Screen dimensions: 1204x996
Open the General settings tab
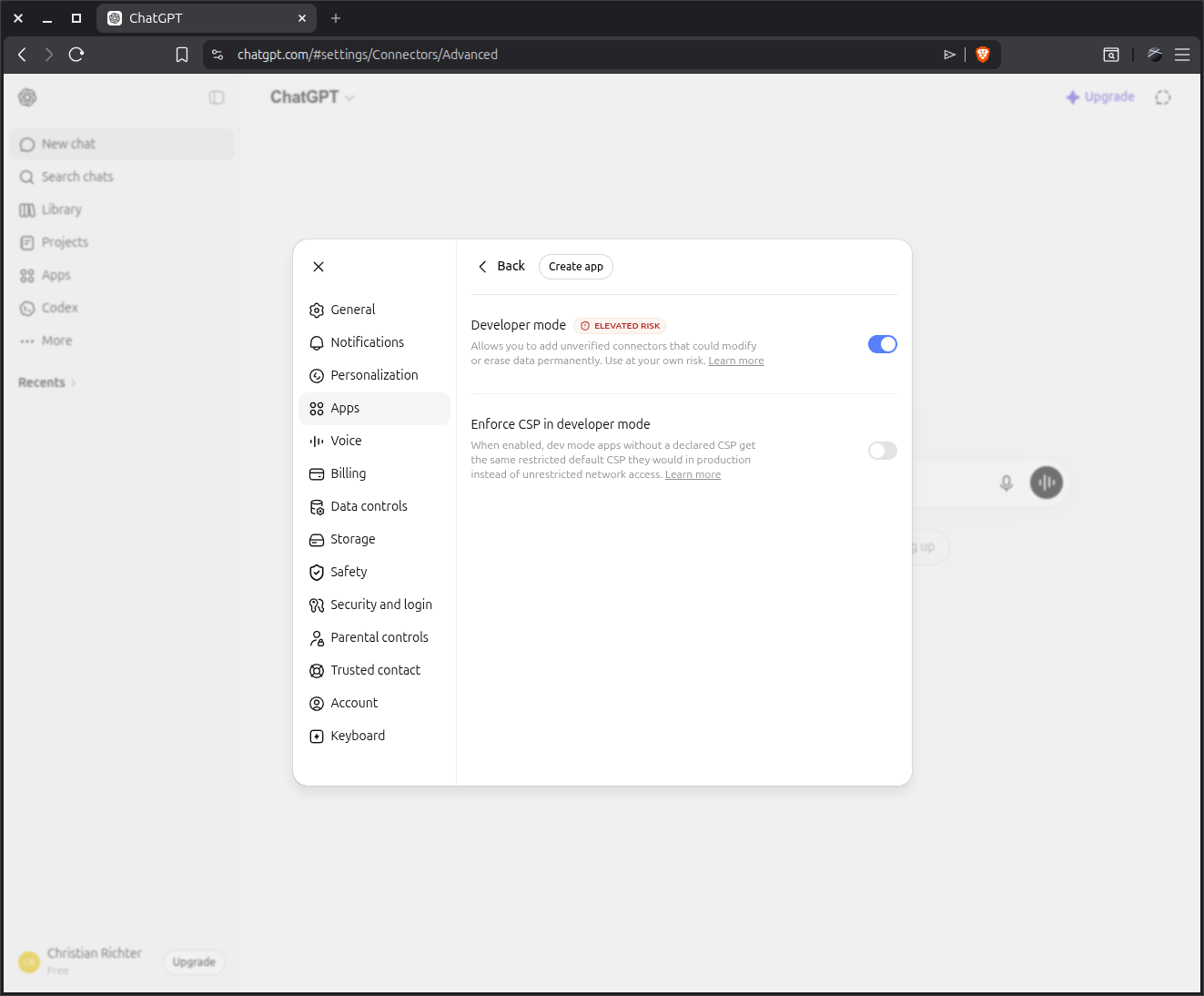[374, 310]
